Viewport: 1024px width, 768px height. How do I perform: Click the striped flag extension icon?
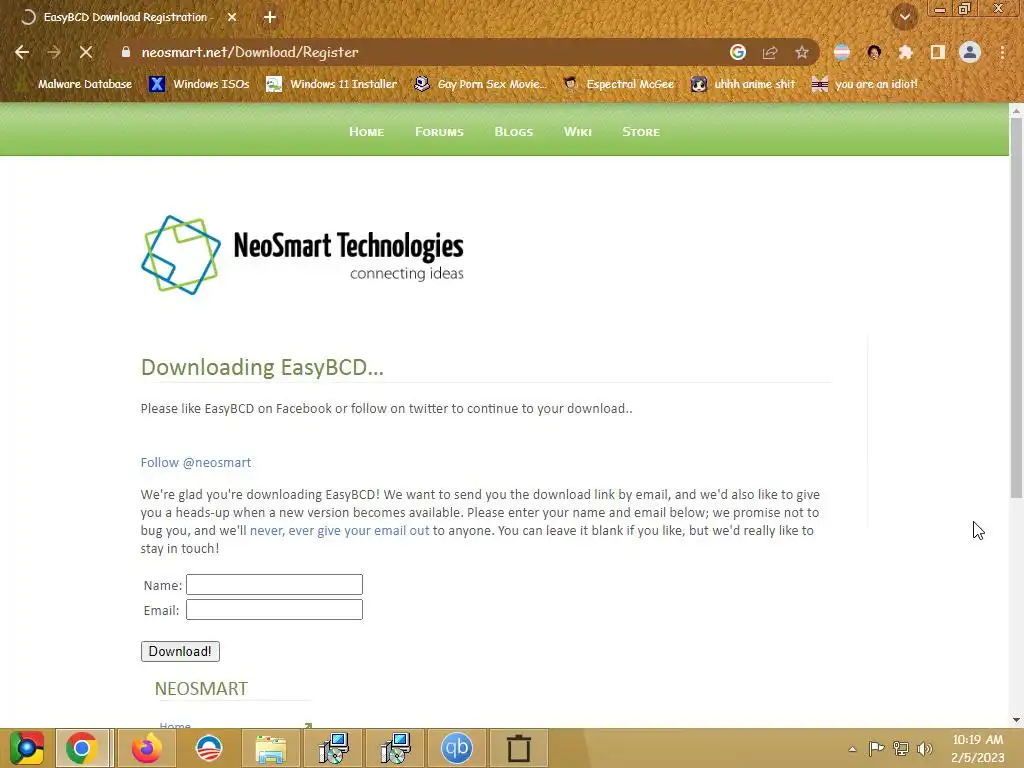(842, 52)
